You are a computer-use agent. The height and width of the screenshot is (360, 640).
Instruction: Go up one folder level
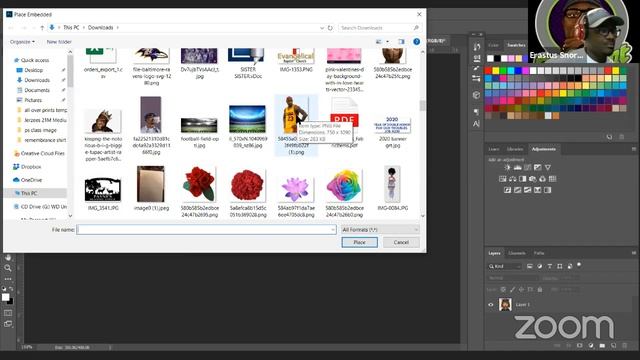pos(42,28)
